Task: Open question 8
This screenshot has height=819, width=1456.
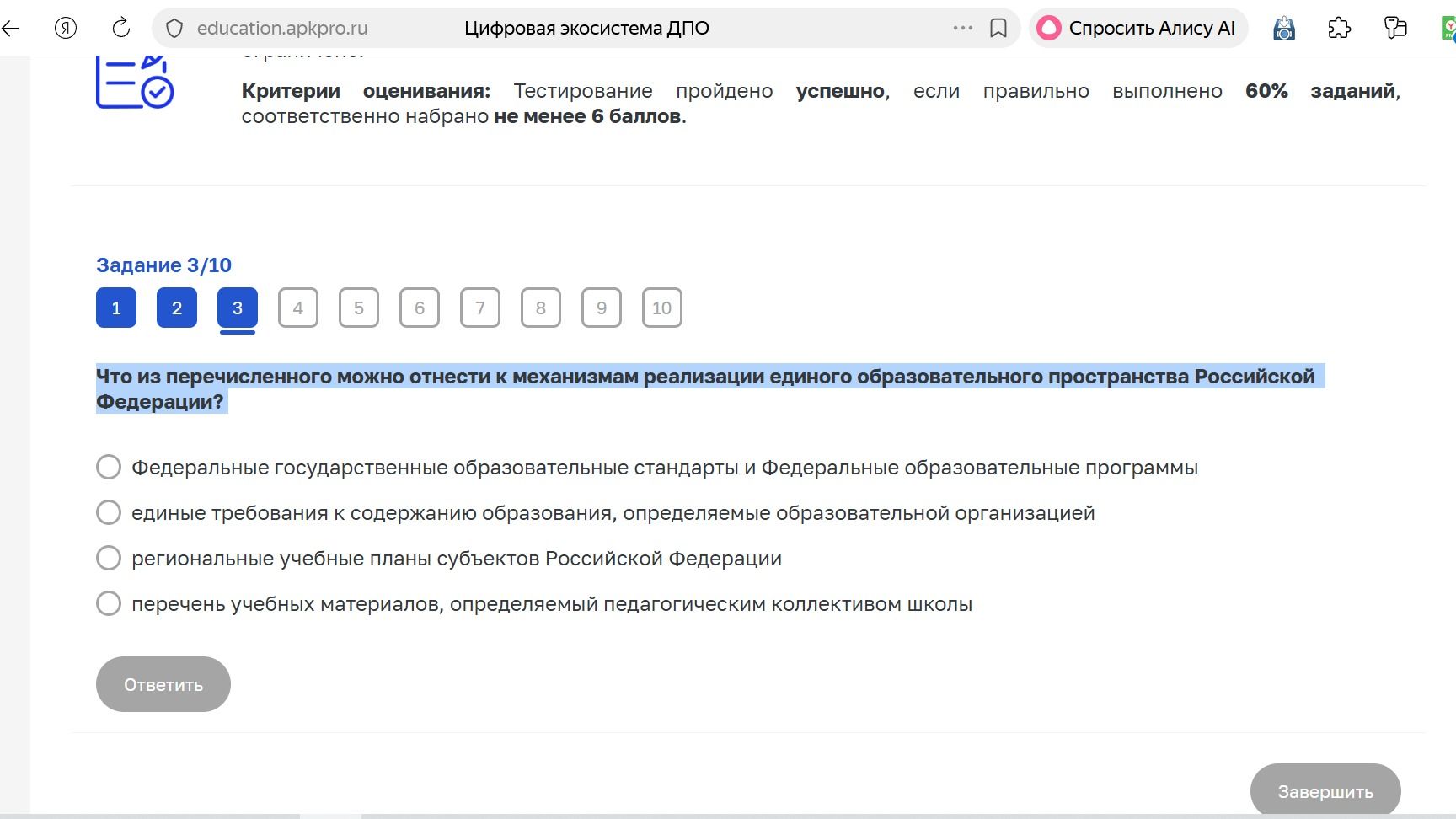Action: (x=541, y=308)
